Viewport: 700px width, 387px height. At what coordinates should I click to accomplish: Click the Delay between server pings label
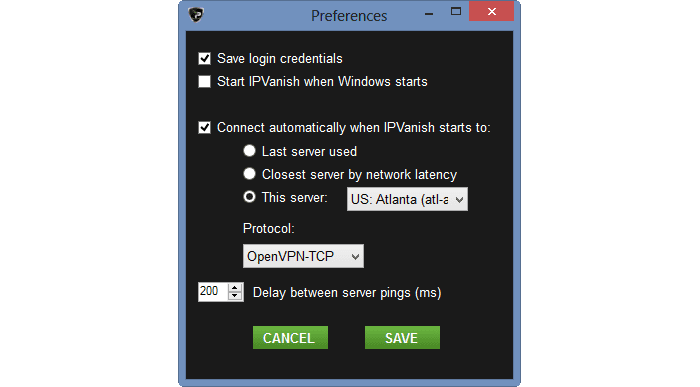point(347,293)
